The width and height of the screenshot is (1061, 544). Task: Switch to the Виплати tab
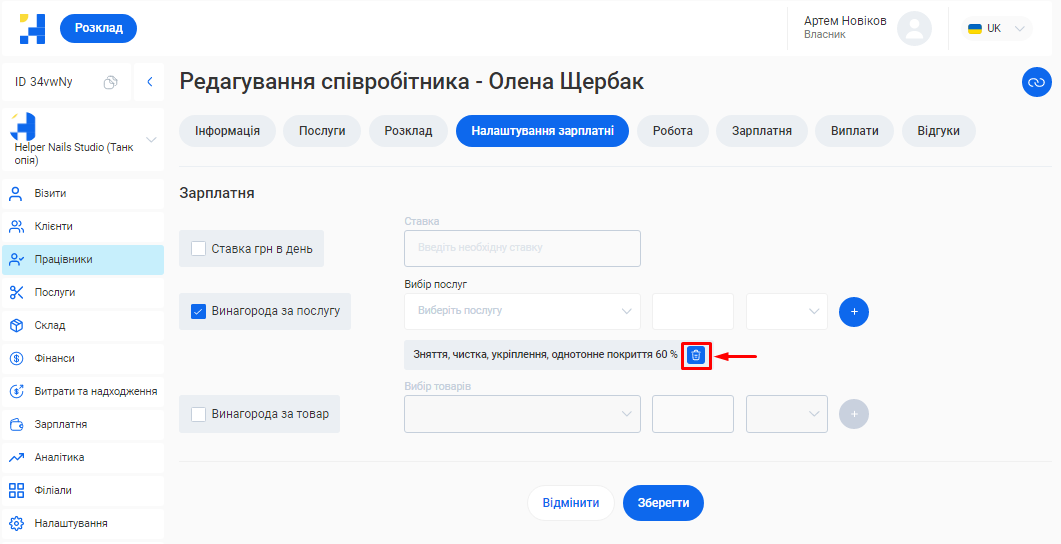tap(854, 131)
